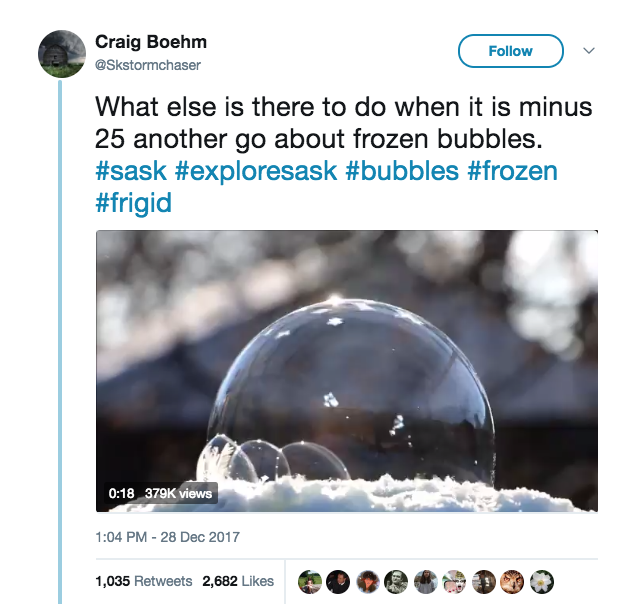Open the tweet options chevron menu
Viewport: 624px width, 604px height.
pos(589,51)
